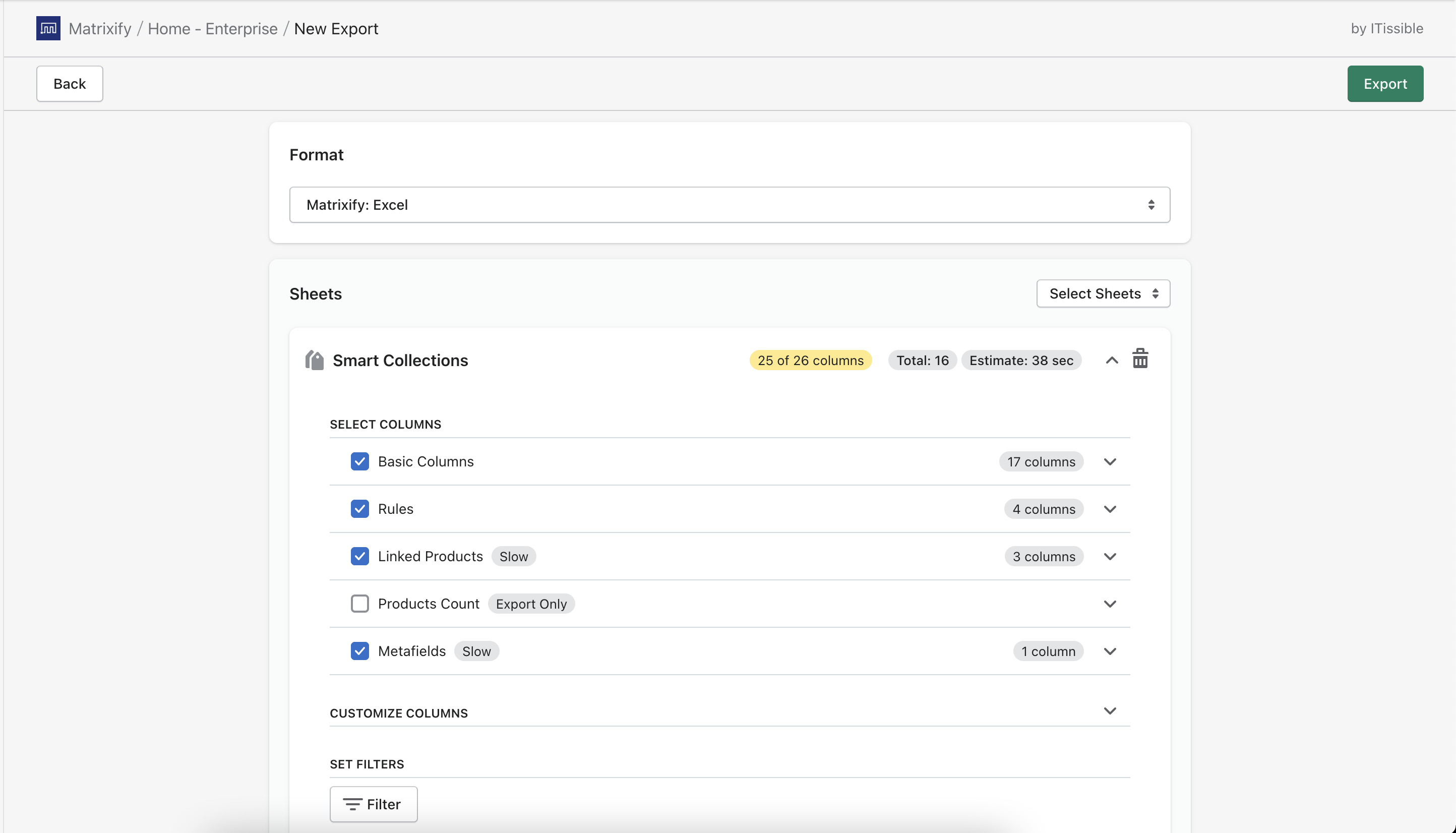The width and height of the screenshot is (1456, 833).
Task: Uncheck the Metafields checkbox
Action: [359, 651]
